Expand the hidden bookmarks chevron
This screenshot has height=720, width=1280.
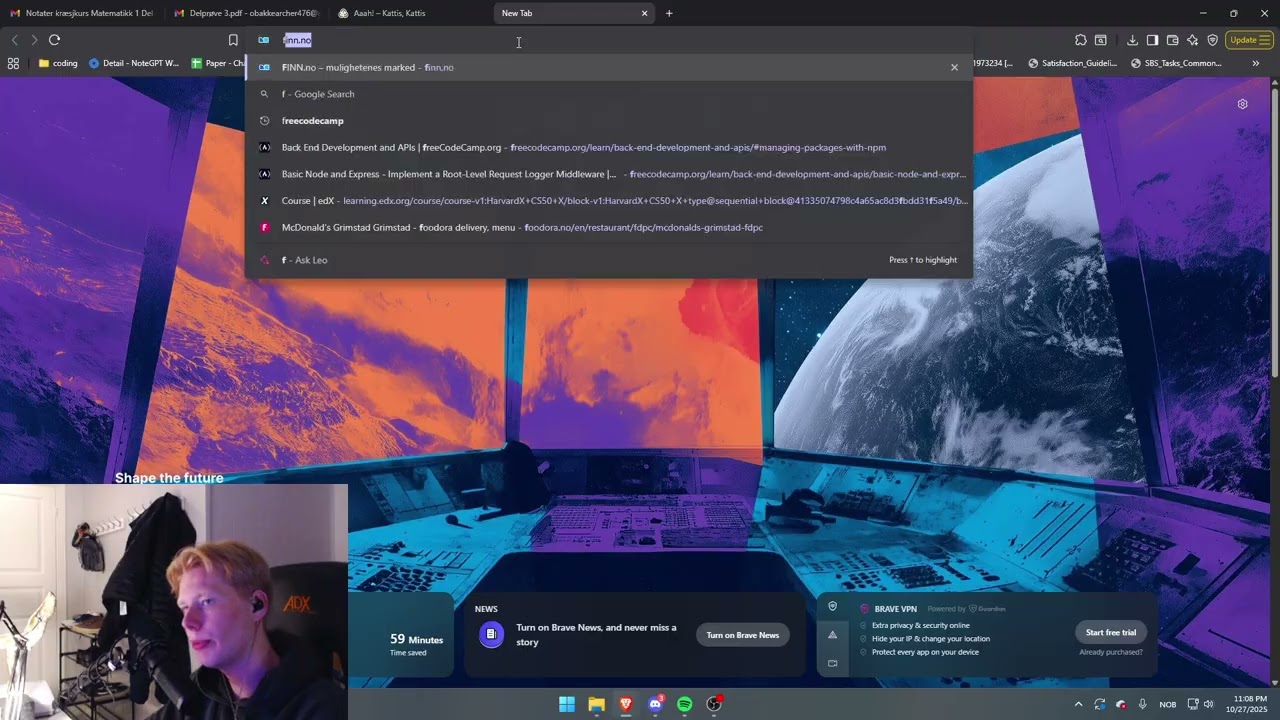(x=1256, y=63)
